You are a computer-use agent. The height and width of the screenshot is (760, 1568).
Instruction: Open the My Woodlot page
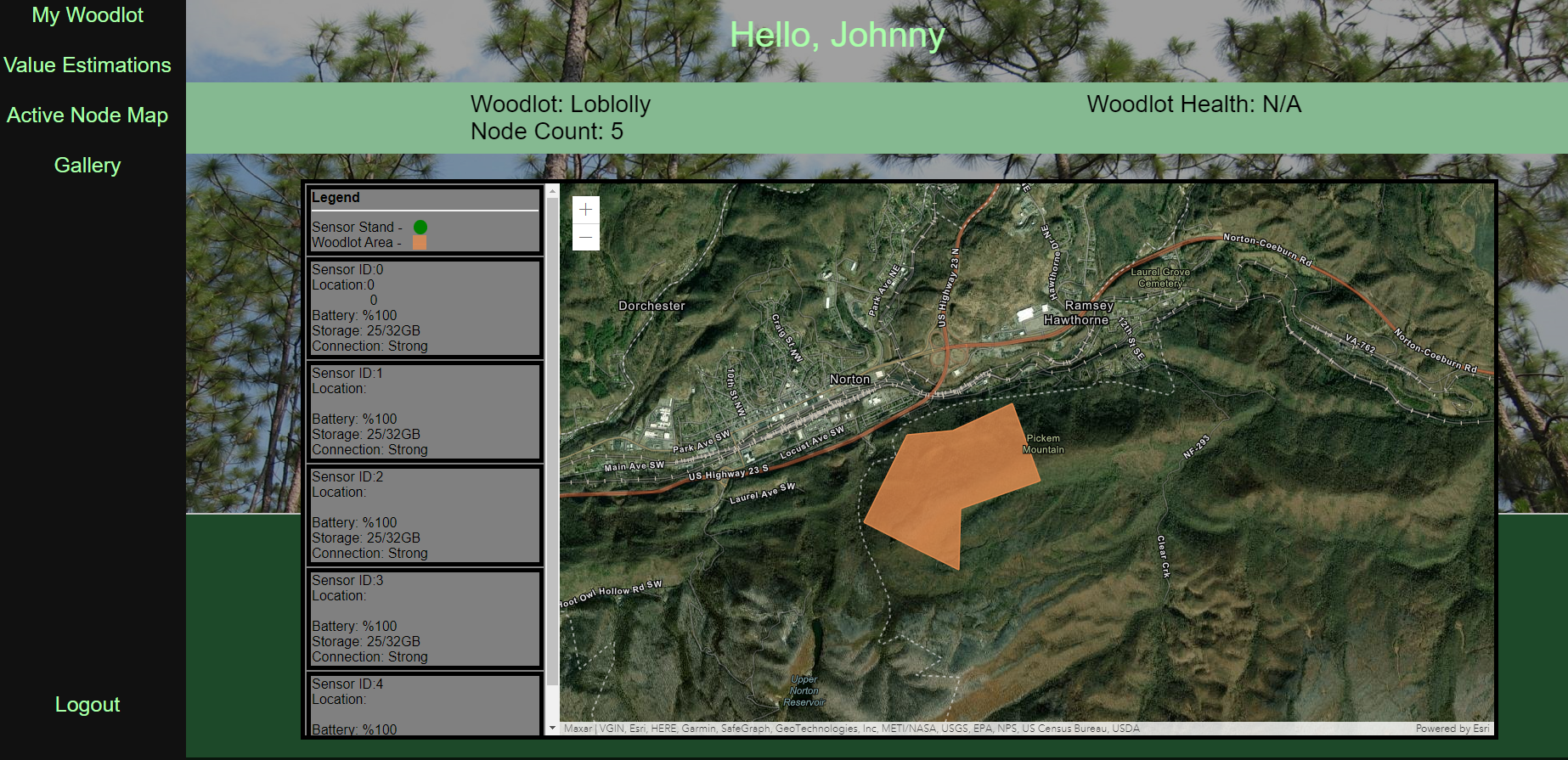click(x=87, y=15)
